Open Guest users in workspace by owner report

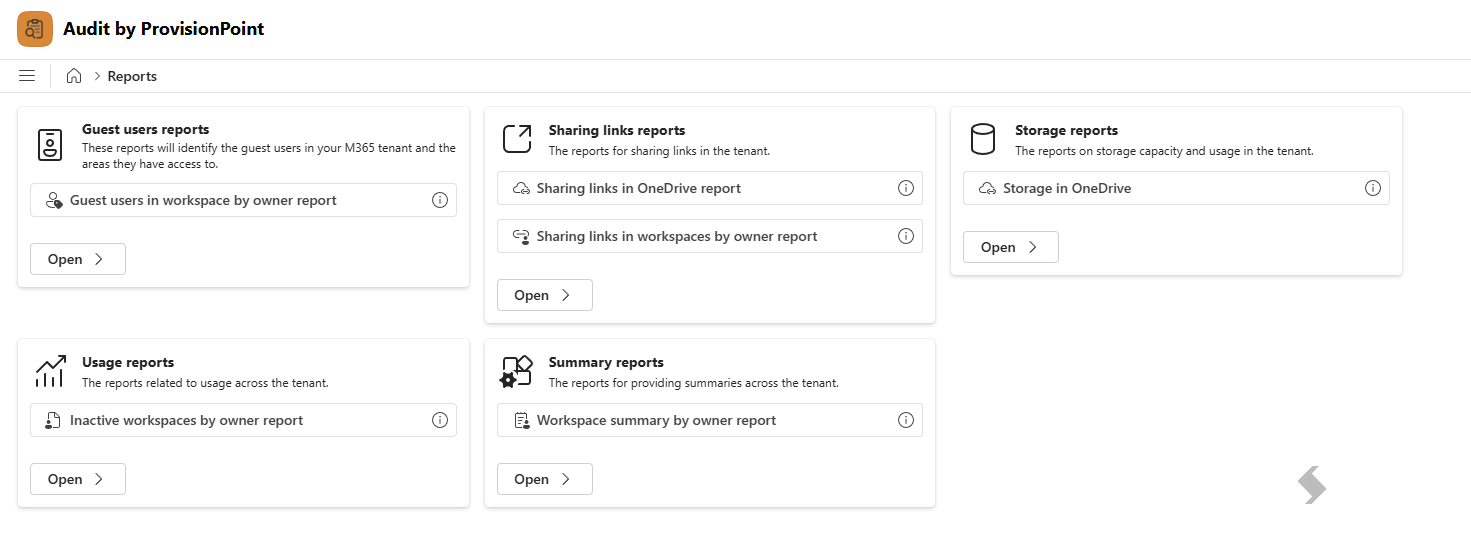[243, 200]
